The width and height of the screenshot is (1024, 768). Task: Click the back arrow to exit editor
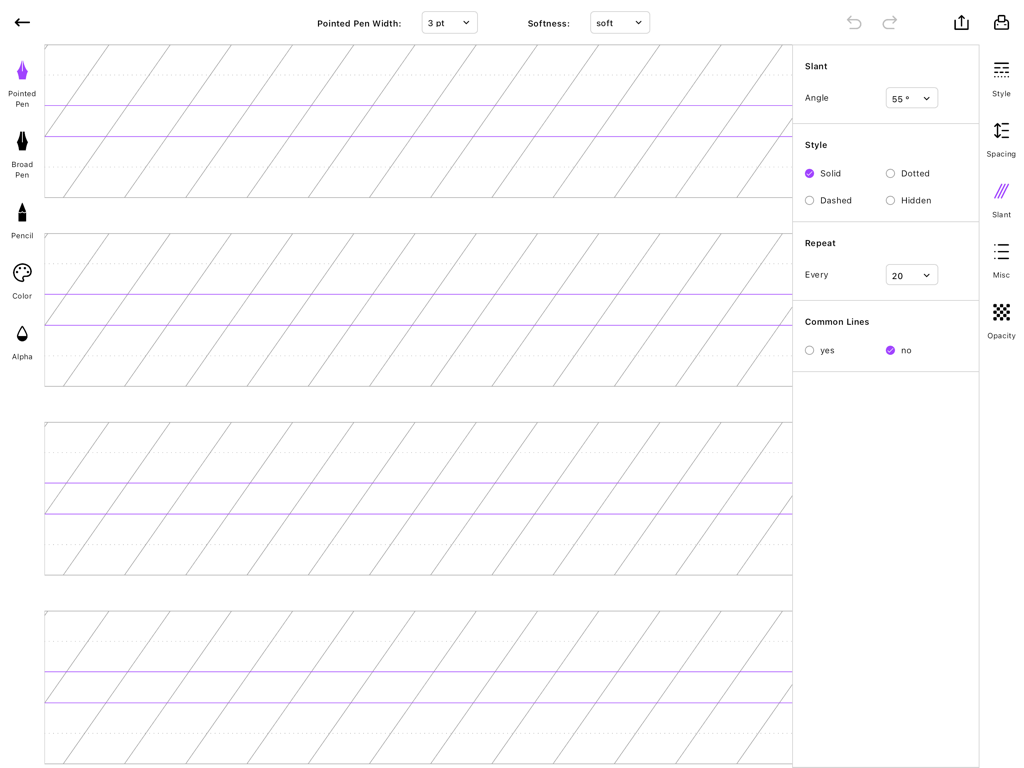coord(21,22)
